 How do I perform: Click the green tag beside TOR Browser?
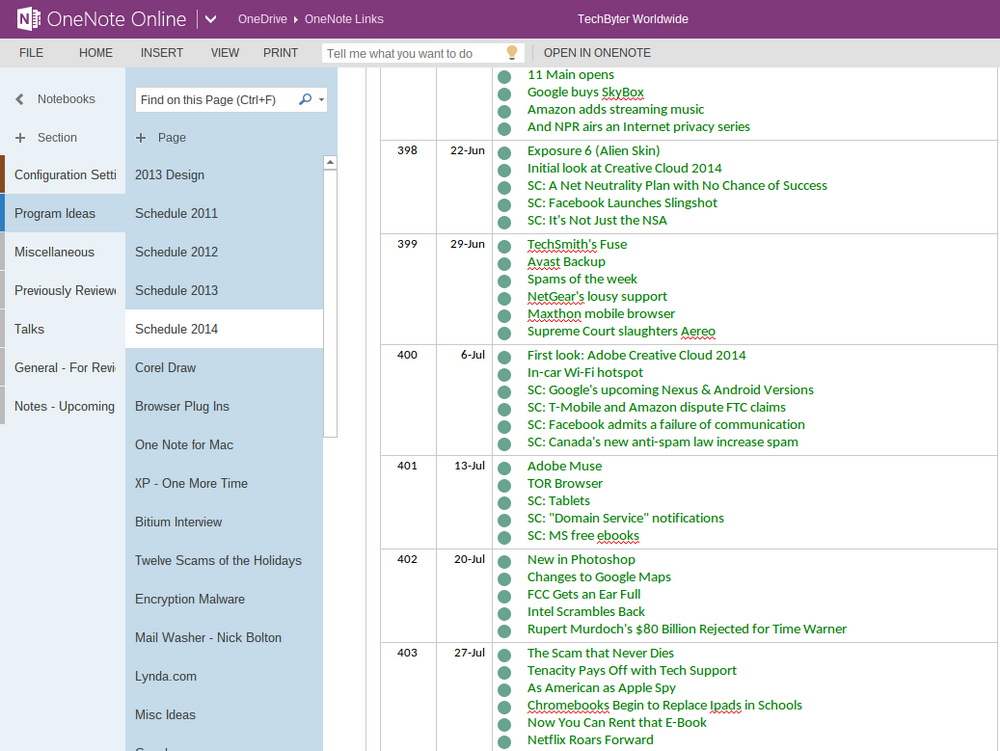pyautogui.click(x=504, y=486)
